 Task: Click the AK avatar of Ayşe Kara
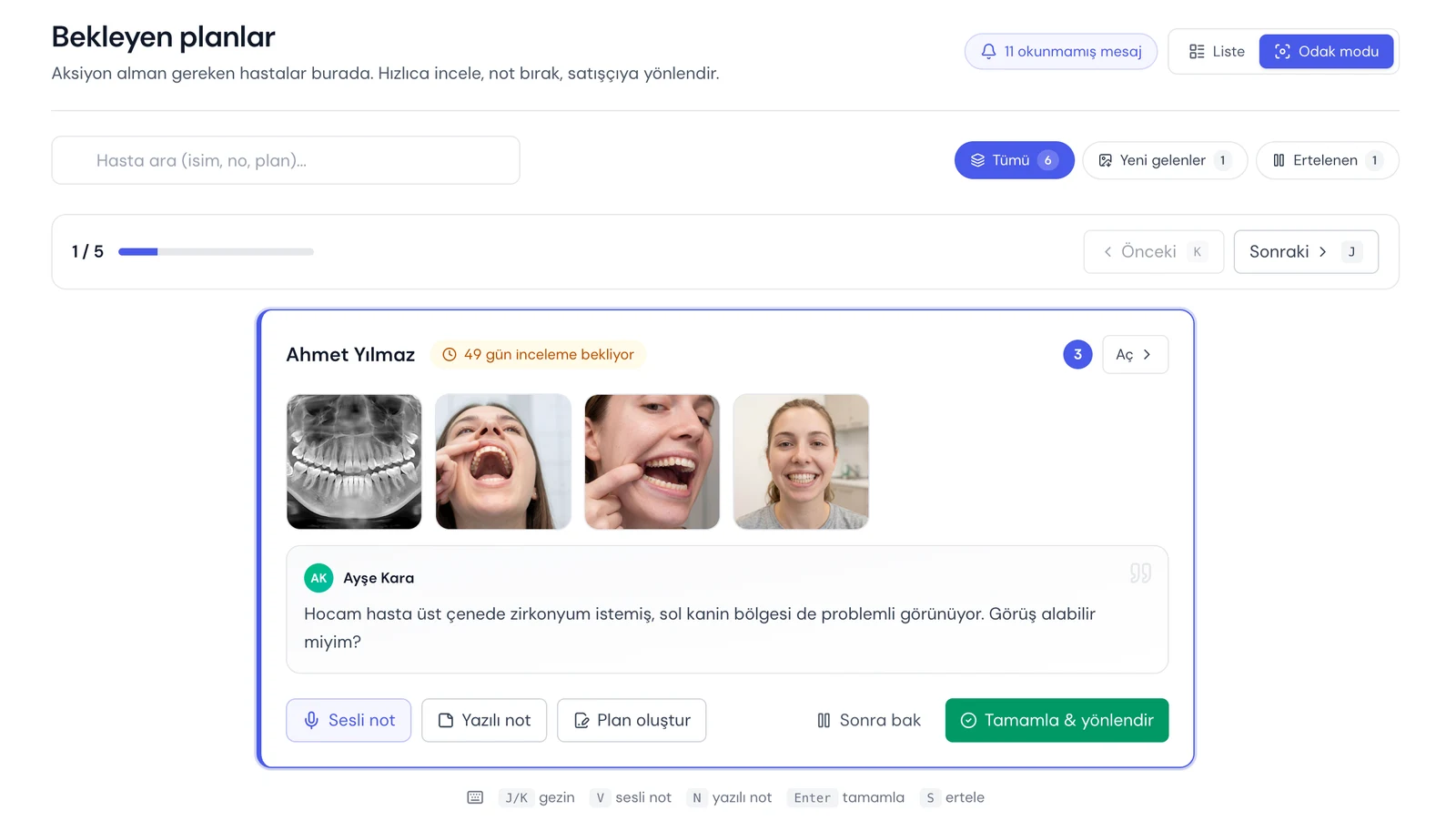point(318,578)
